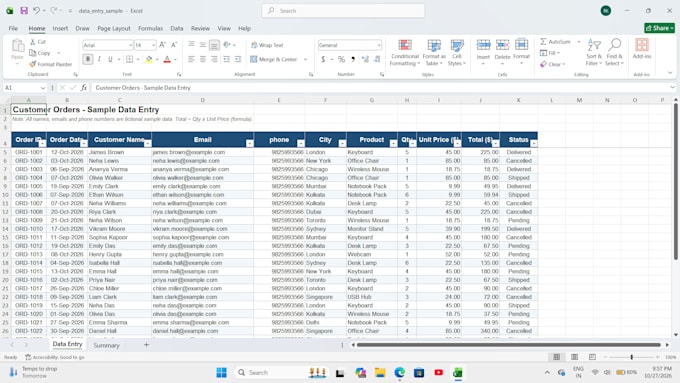Apply Percent Style number format
This screenshot has width=680, height=383.
341,59
